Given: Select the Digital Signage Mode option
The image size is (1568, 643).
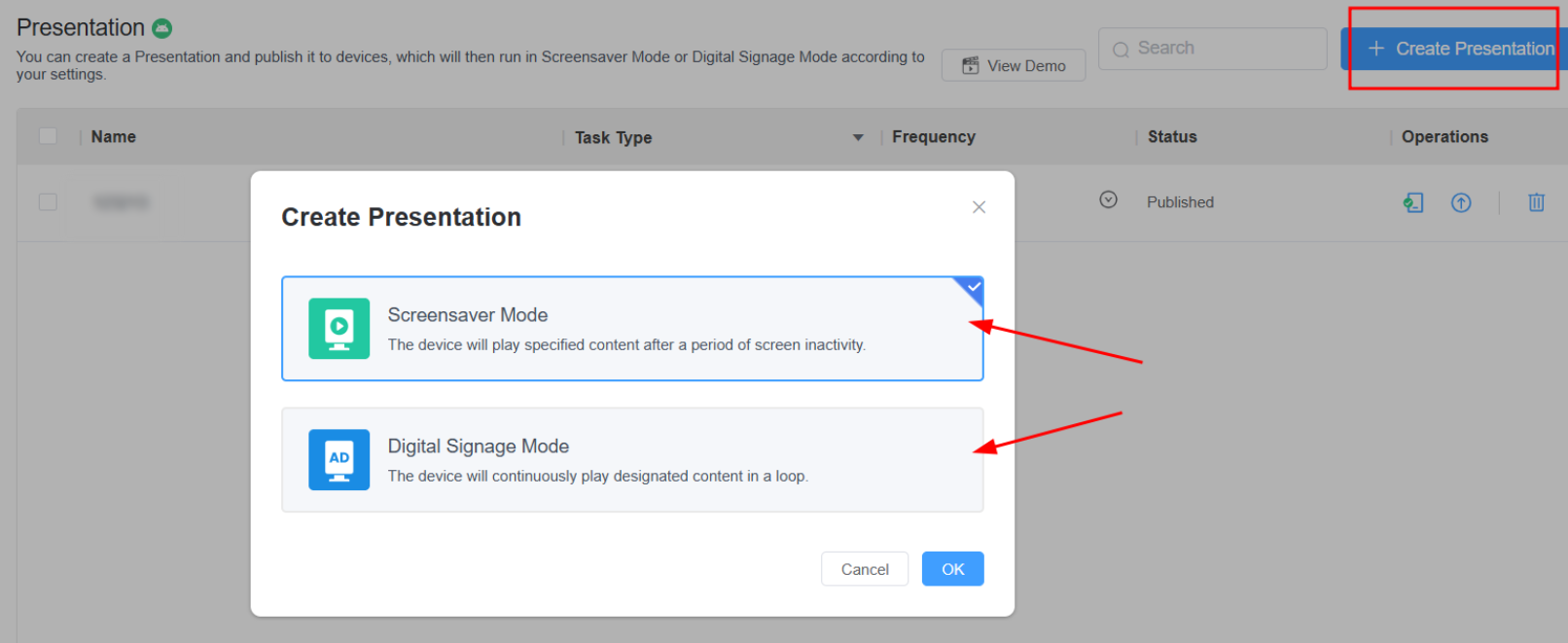Looking at the screenshot, I should [632, 459].
